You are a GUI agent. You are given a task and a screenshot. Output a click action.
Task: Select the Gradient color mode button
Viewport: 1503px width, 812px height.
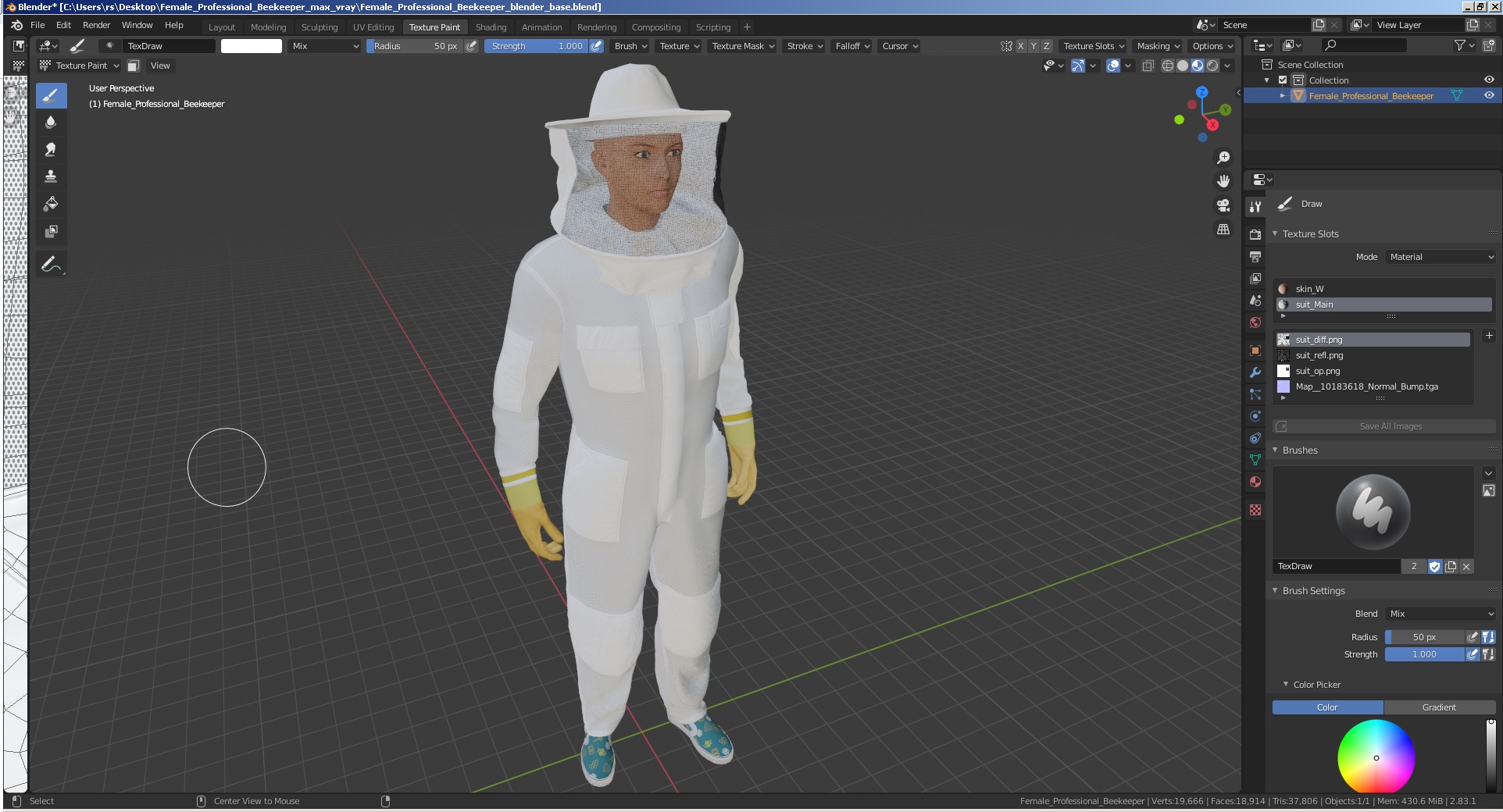(x=1439, y=707)
